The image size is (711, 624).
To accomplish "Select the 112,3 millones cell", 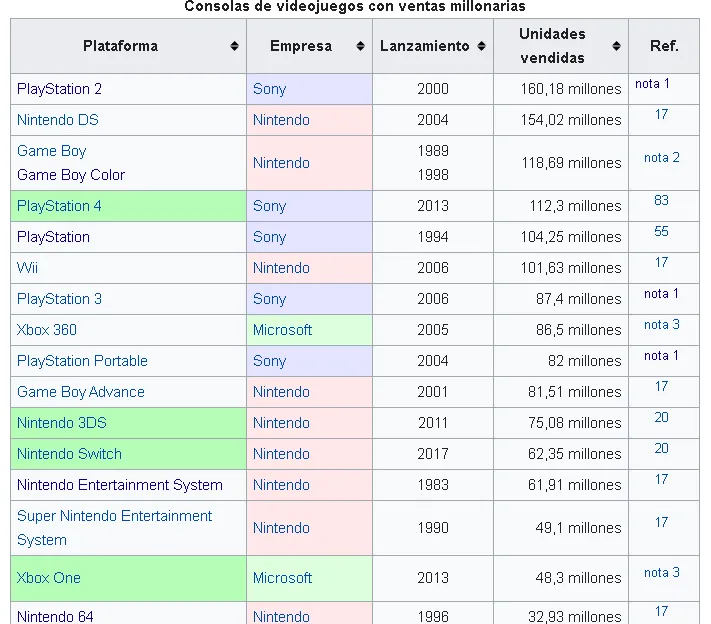I will click(x=561, y=206).
